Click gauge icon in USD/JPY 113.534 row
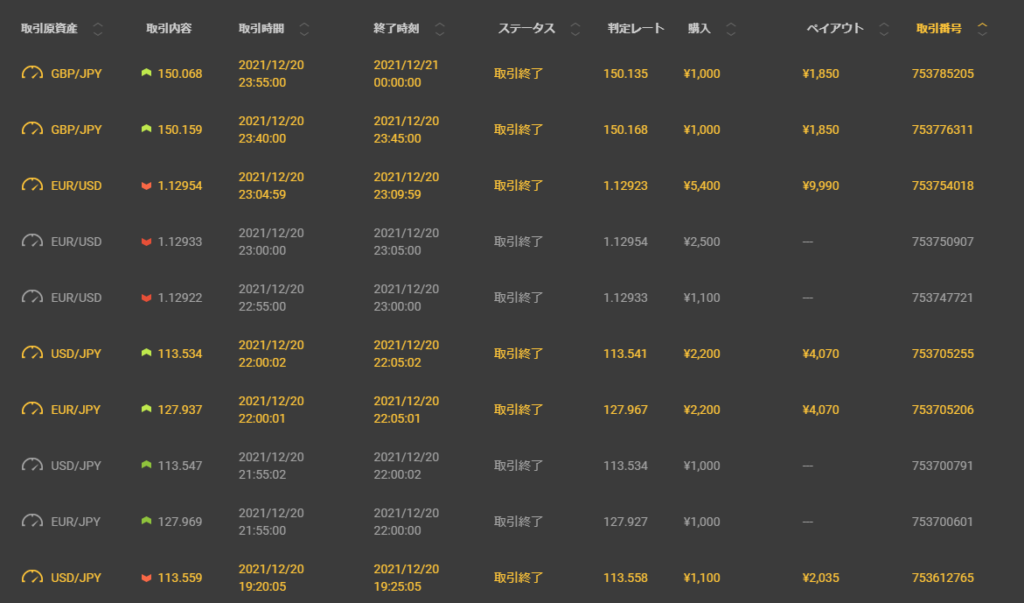Viewport: 1024px width, 603px height. (33, 353)
